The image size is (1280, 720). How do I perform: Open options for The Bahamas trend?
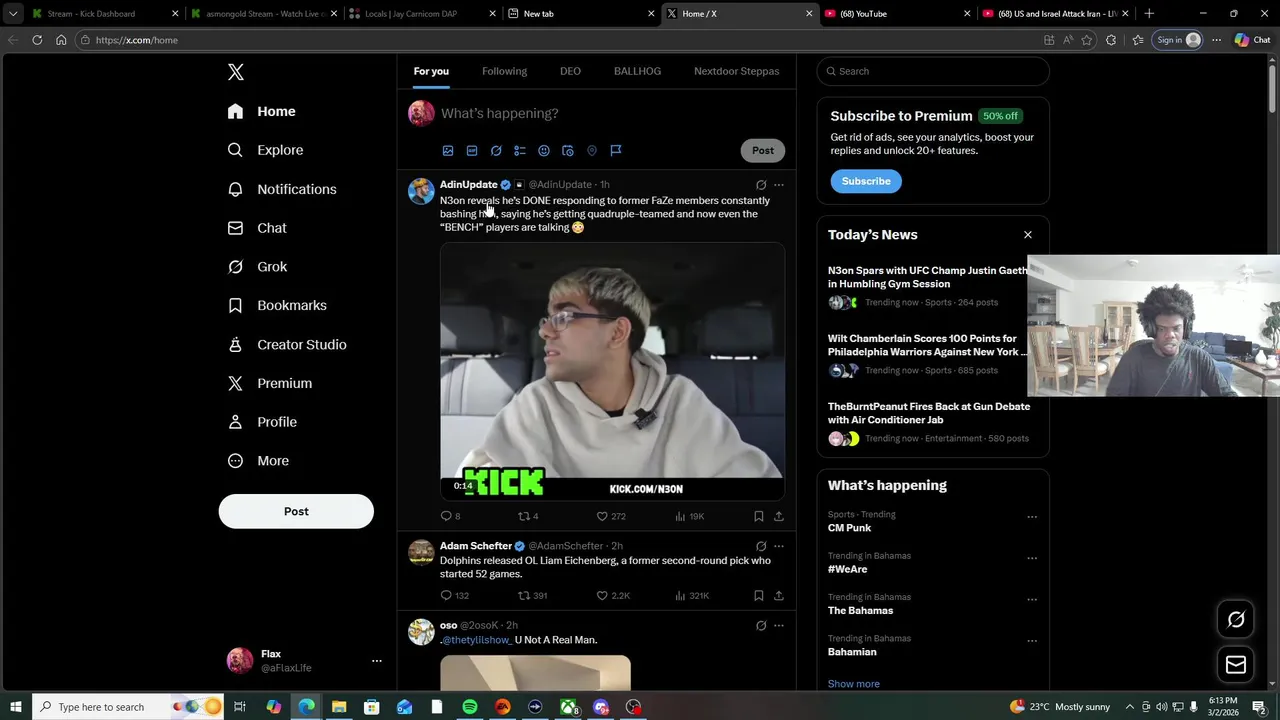[x=1032, y=600]
